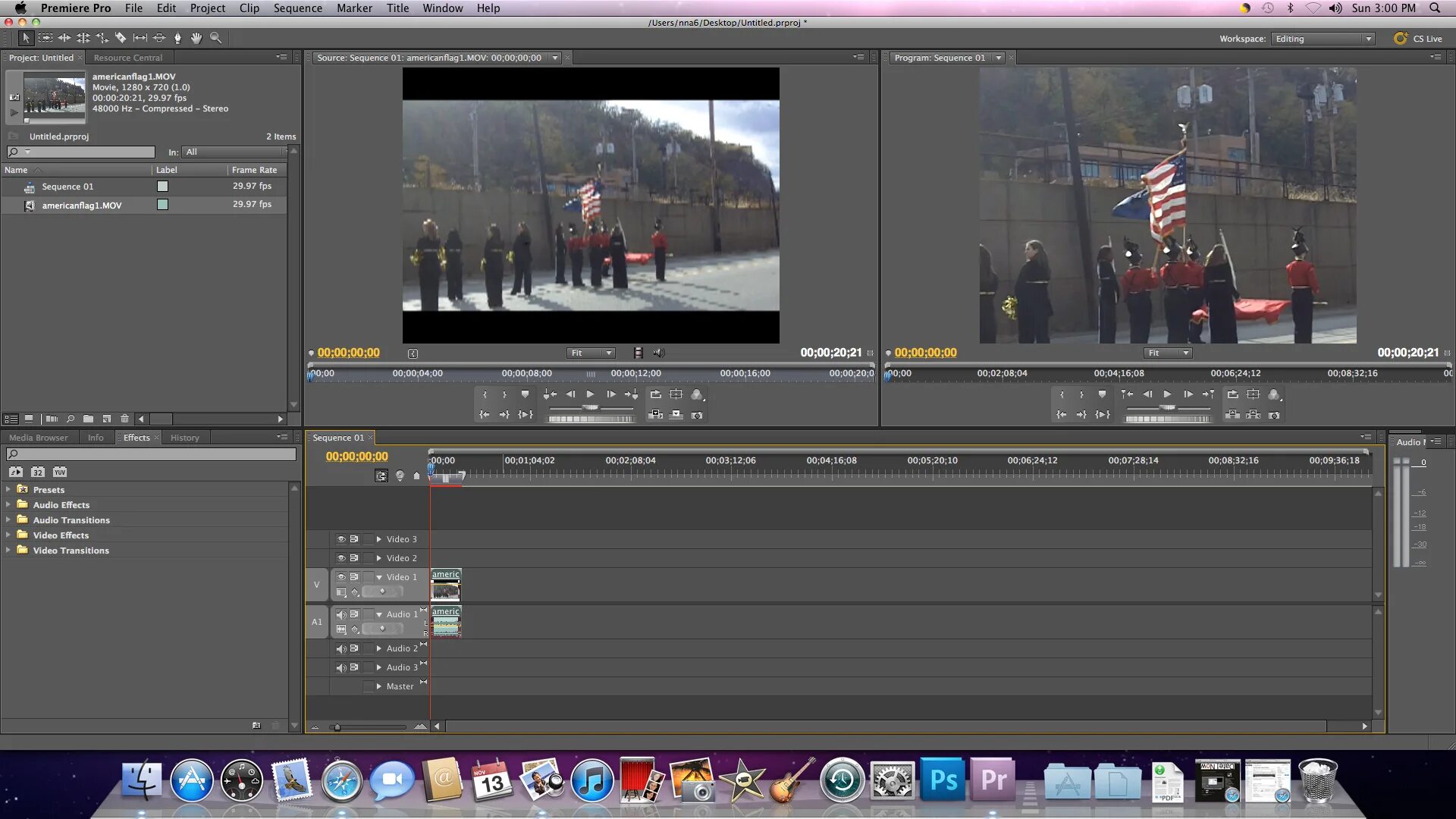This screenshot has width=1456, height=819.
Task: Click the timeline zoom slider handle
Action: [x=337, y=727]
